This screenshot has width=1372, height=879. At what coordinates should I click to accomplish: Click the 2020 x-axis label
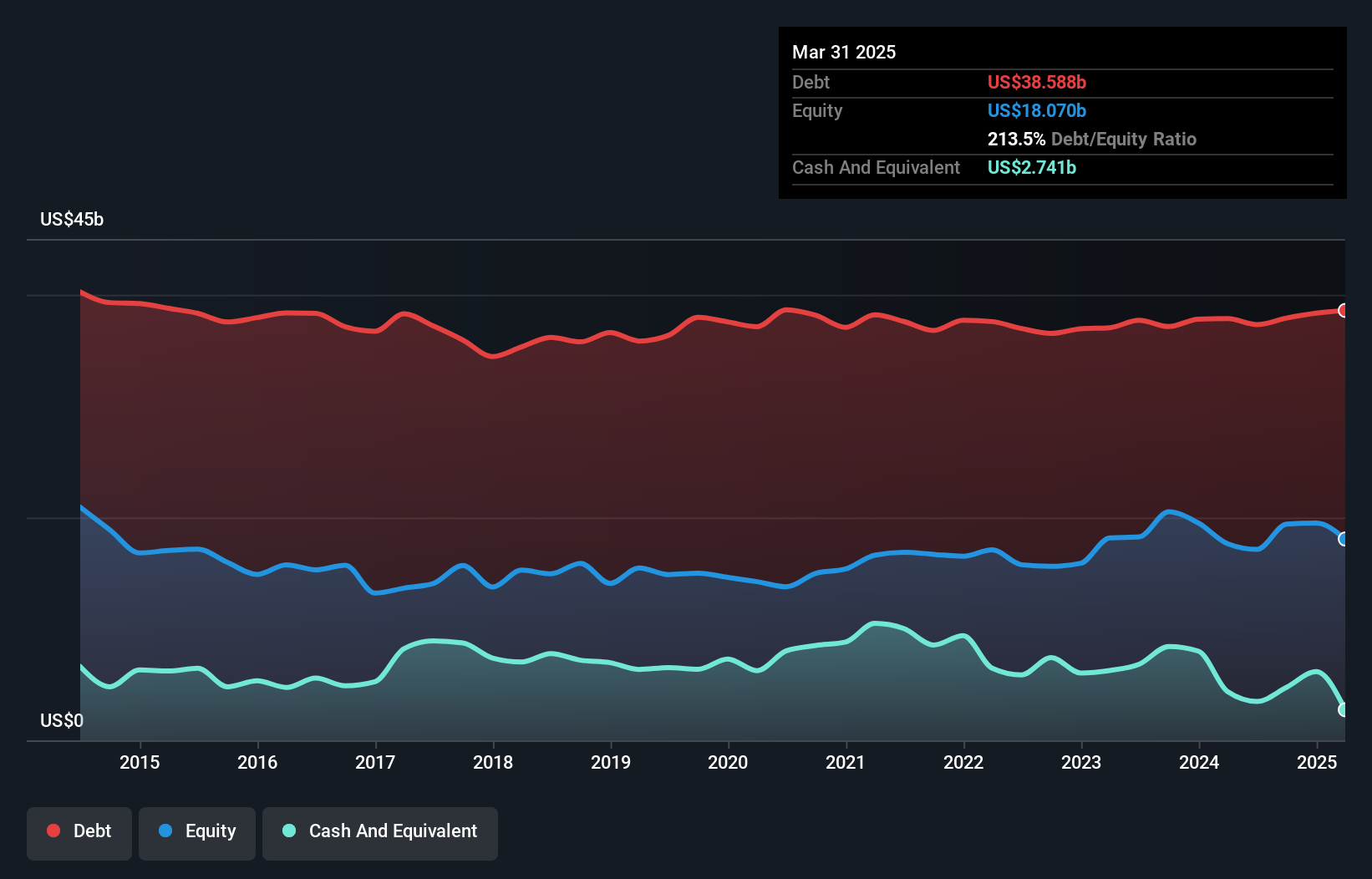pos(728,762)
